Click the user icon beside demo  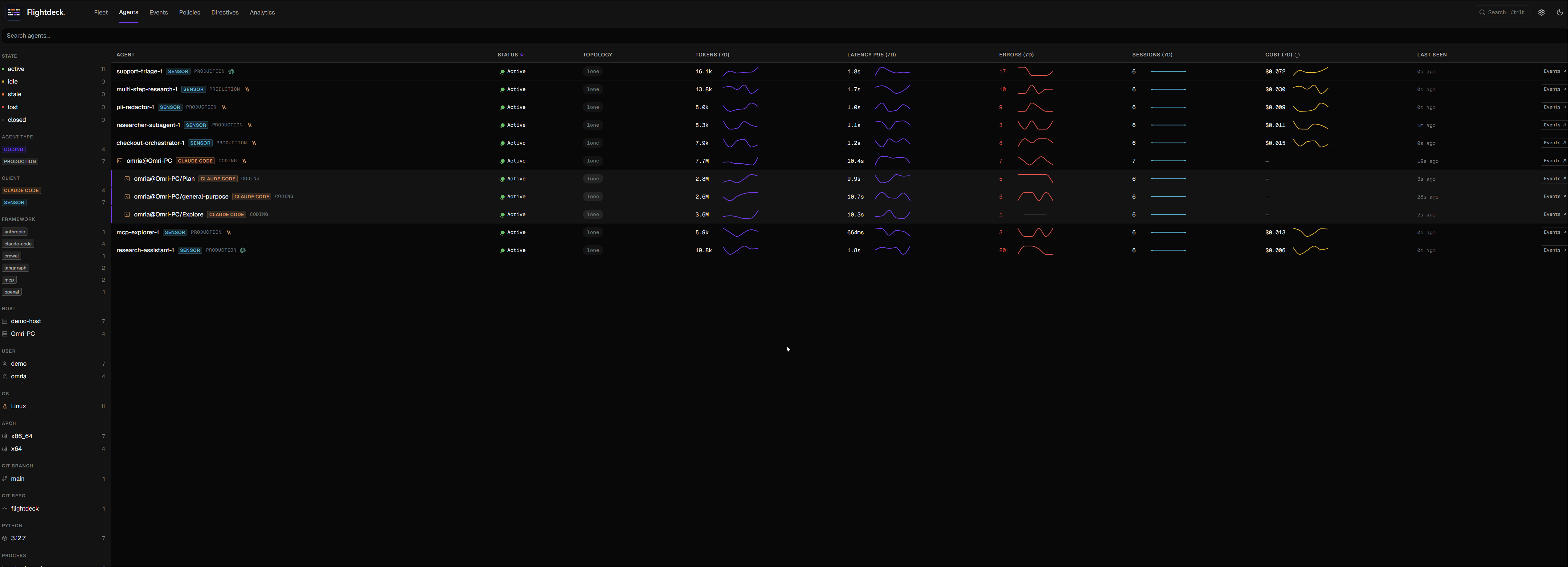[5, 364]
